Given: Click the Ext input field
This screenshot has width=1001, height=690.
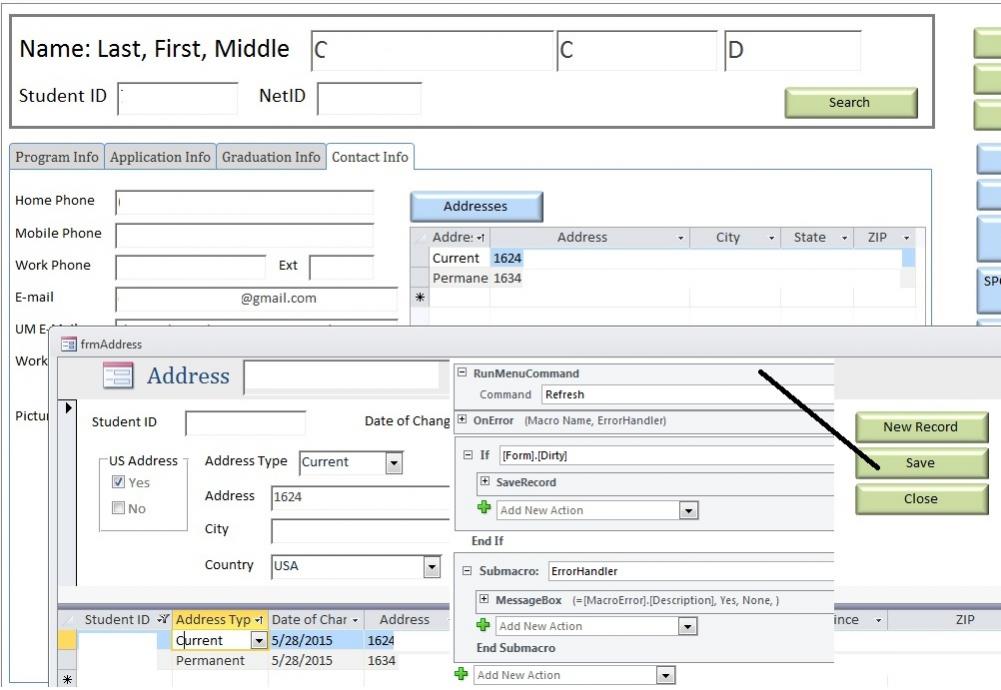Looking at the screenshot, I should pyautogui.click(x=342, y=267).
